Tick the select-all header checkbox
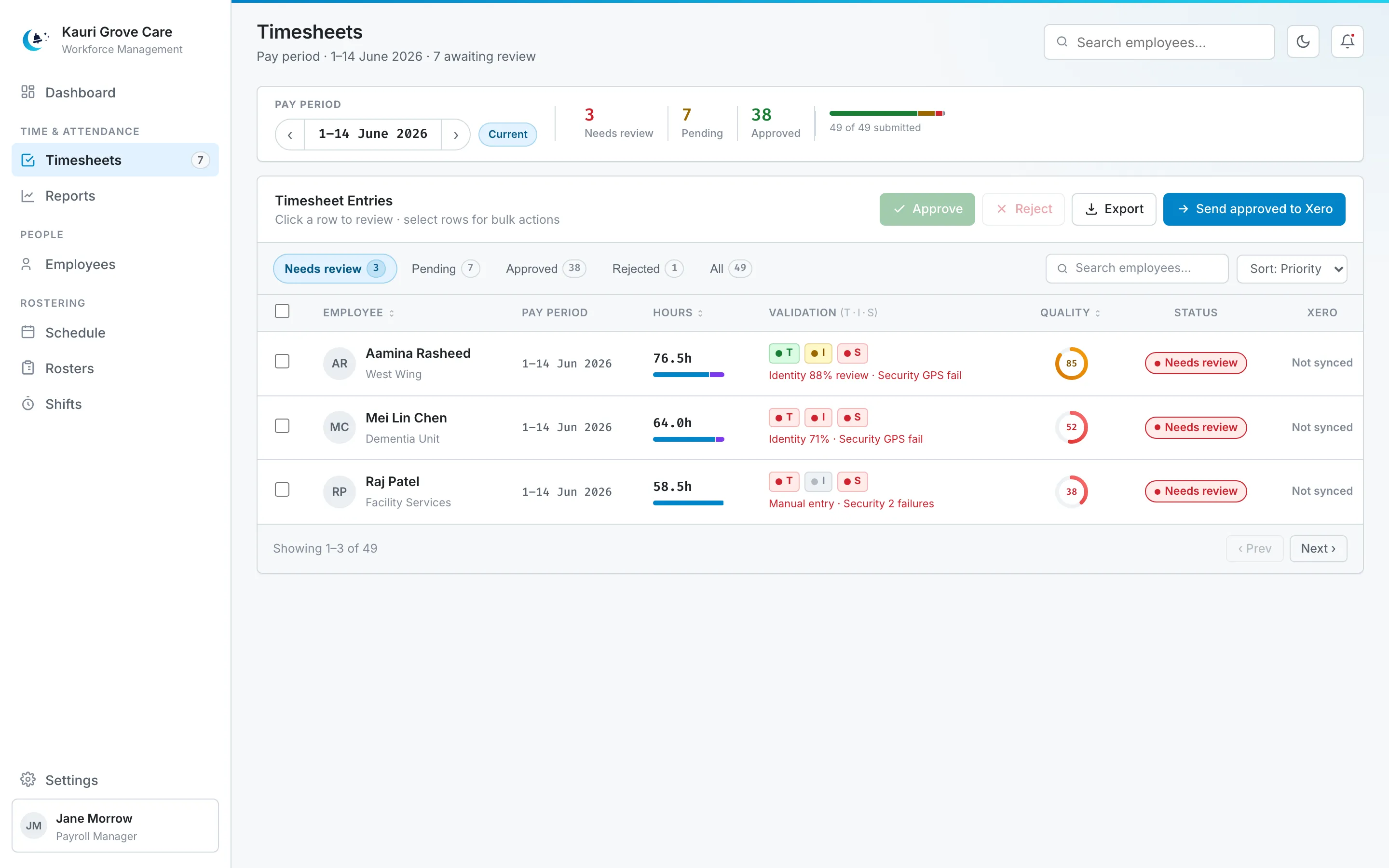Viewport: 1389px width, 868px height. click(282, 311)
